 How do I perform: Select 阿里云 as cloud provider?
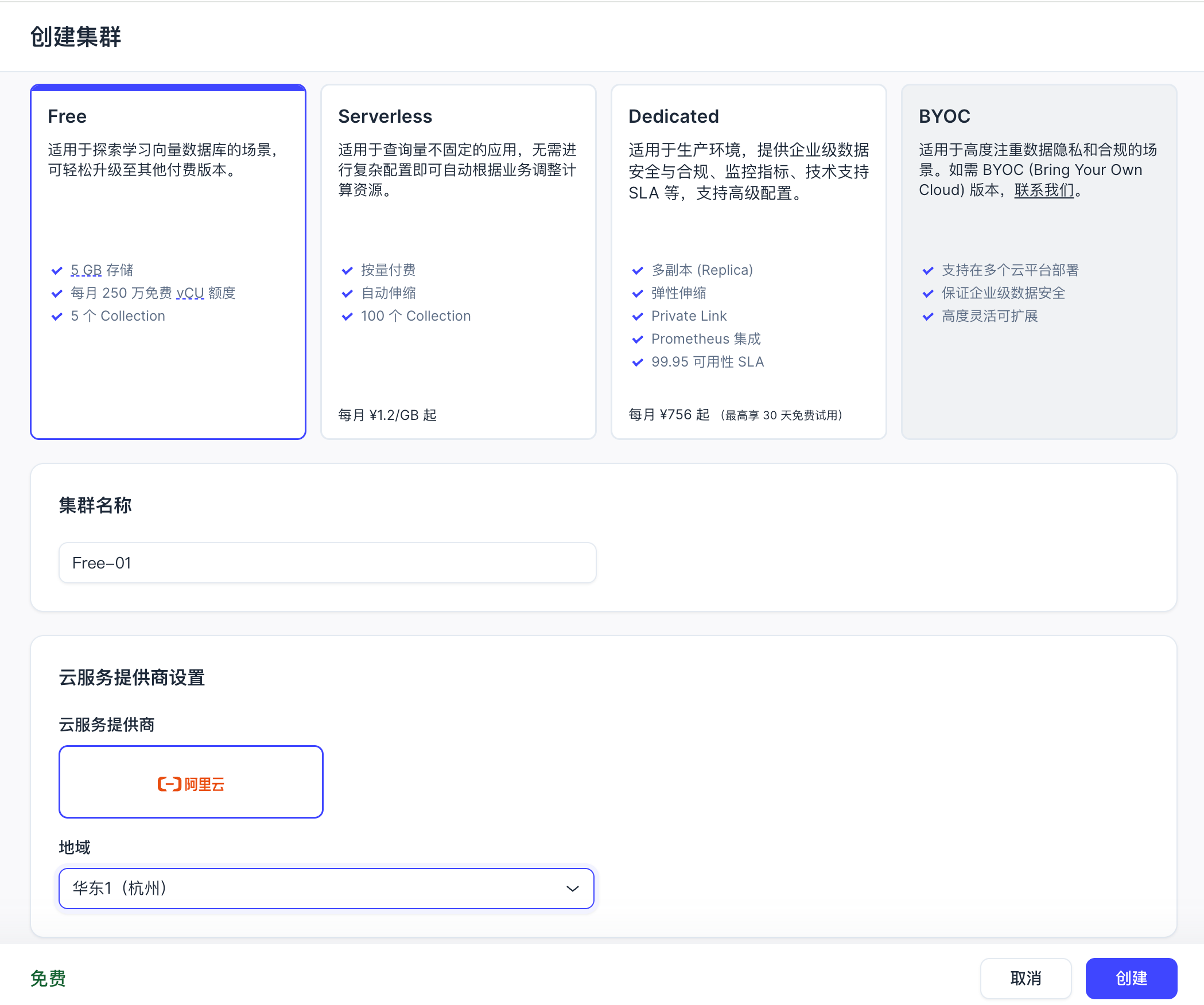click(x=191, y=782)
